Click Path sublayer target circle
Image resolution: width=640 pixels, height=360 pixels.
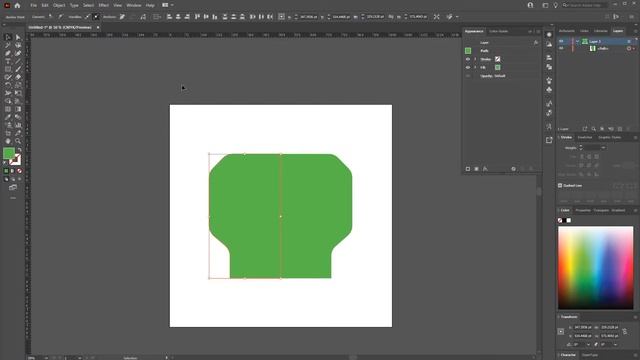[629, 49]
